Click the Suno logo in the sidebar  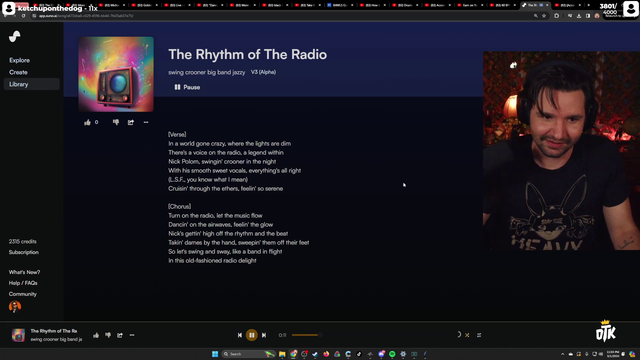(x=15, y=36)
